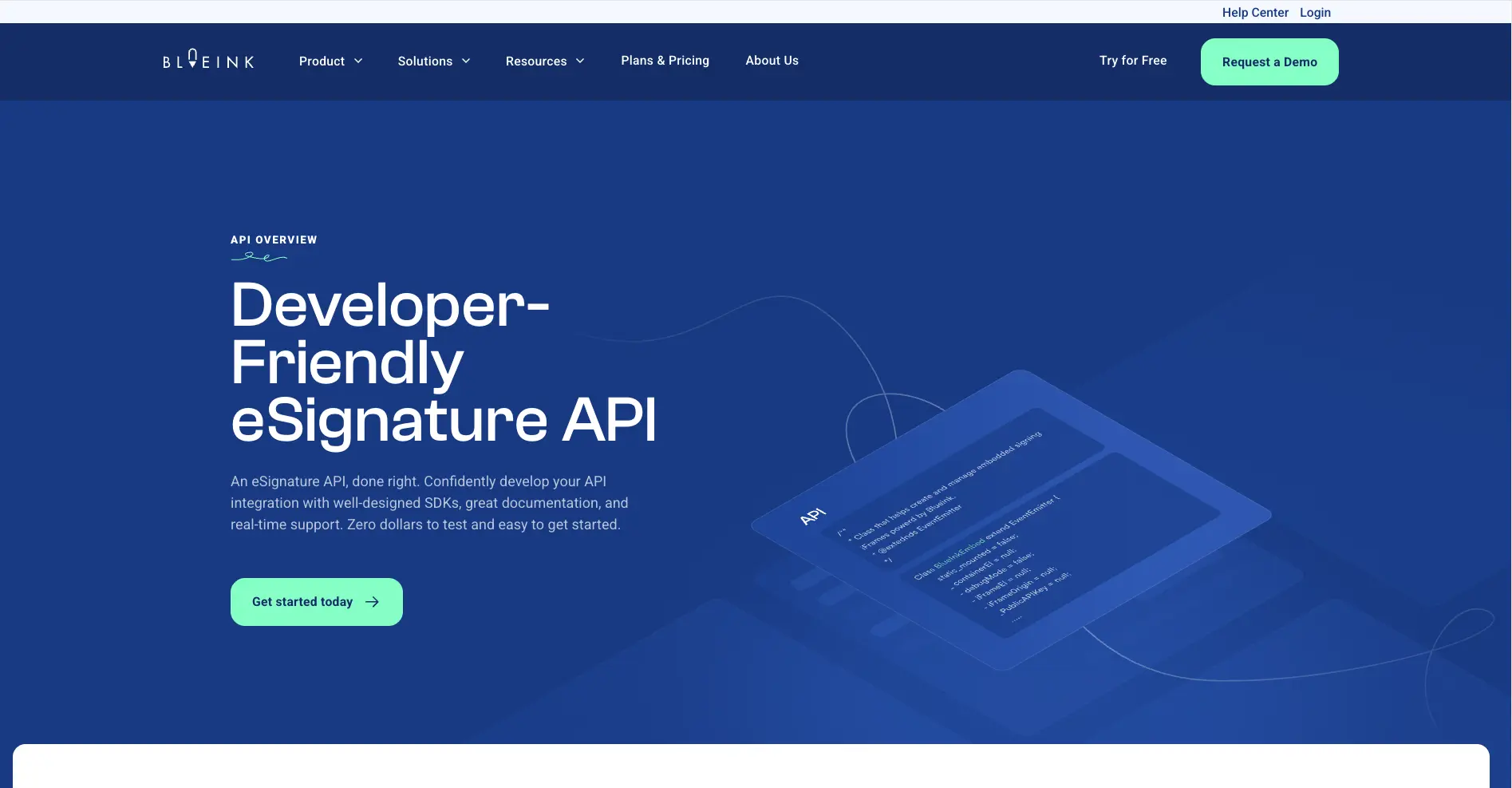Click the Blueink logo

click(x=208, y=59)
